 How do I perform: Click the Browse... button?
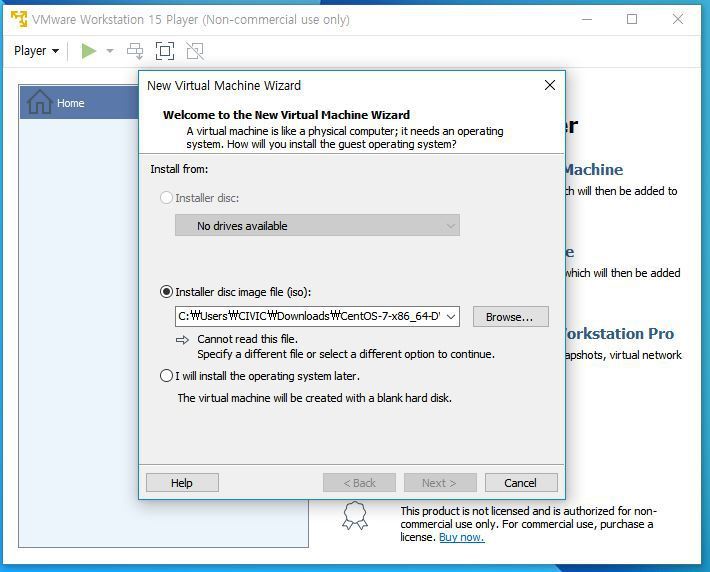pyautogui.click(x=510, y=317)
